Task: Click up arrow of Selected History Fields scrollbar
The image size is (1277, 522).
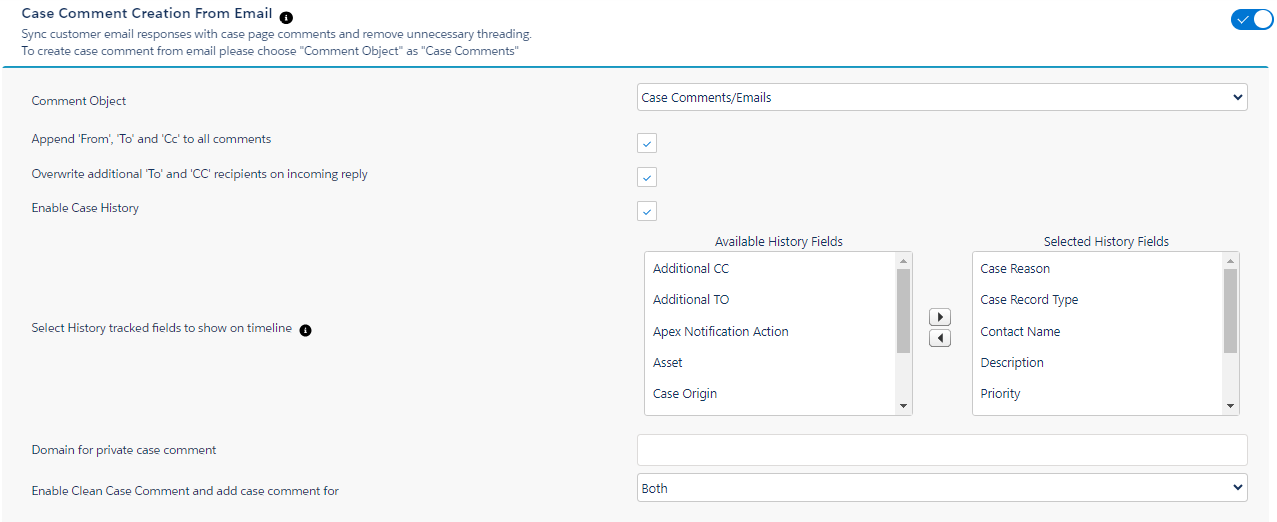Action: tap(1230, 261)
